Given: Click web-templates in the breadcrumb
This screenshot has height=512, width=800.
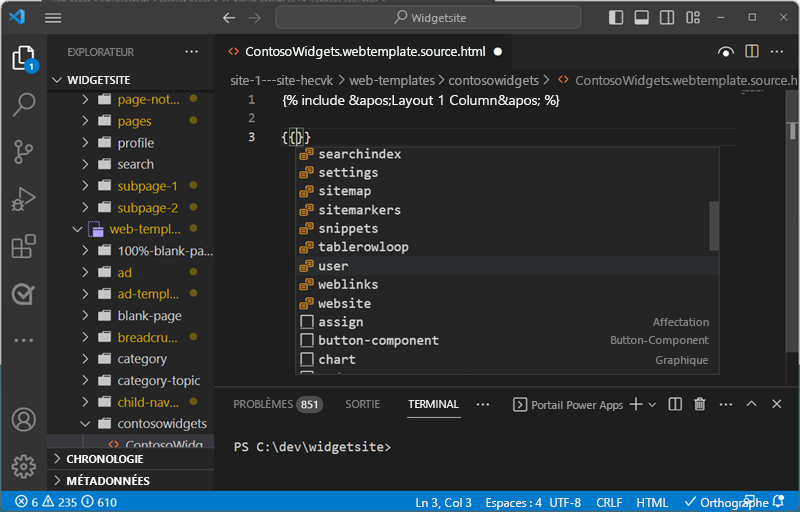Looking at the screenshot, I should pyautogui.click(x=391, y=80).
